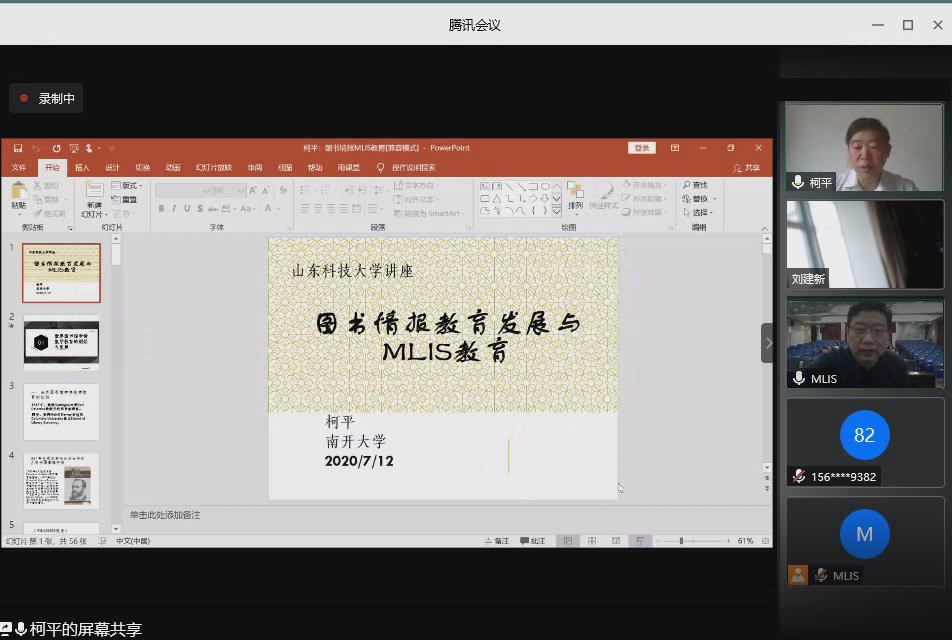Screen dimensions: 952x640
Task: Select slide 2 thumbnail in slide panel
Action: [x=61, y=343]
